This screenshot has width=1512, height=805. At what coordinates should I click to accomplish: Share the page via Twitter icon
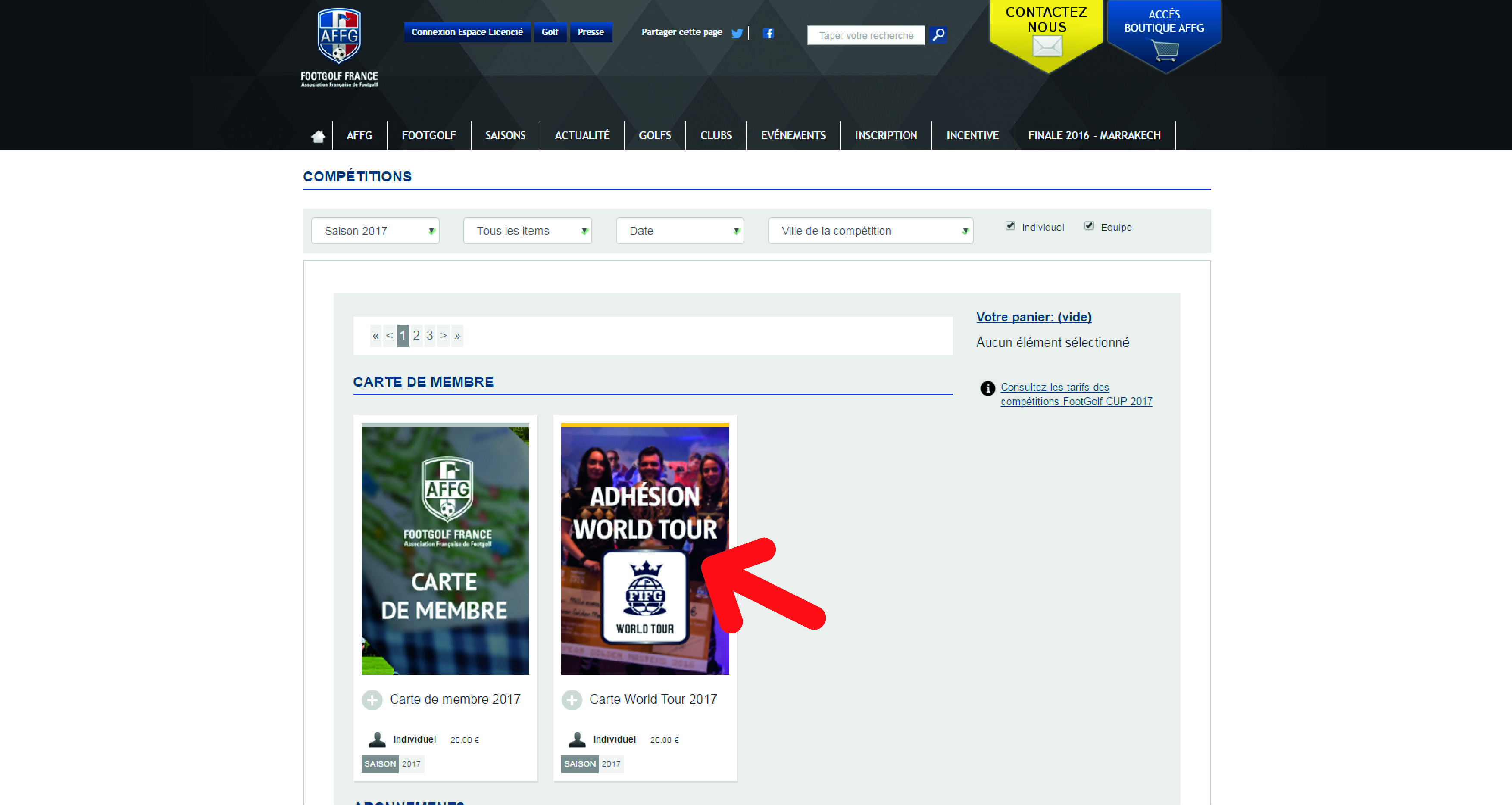[737, 34]
